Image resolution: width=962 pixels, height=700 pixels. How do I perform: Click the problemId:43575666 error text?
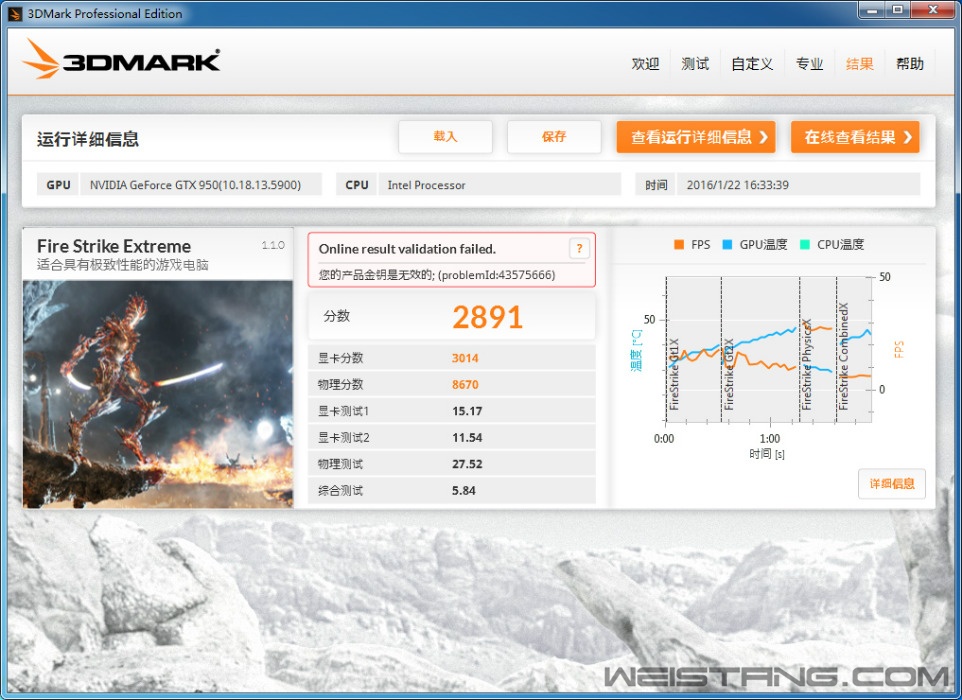[x=496, y=275]
